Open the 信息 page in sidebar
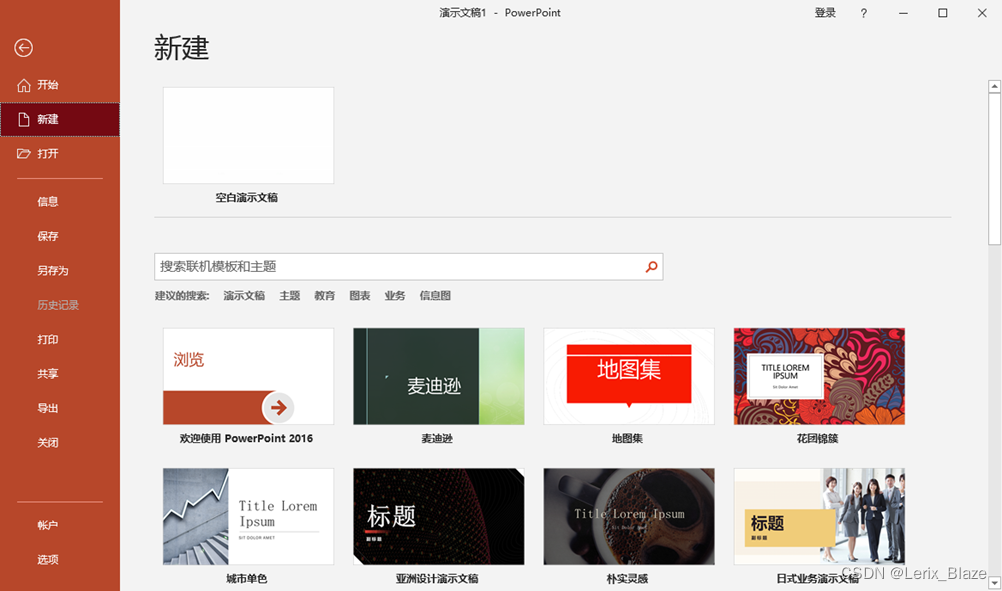 pyautogui.click(x=48, y=202)
